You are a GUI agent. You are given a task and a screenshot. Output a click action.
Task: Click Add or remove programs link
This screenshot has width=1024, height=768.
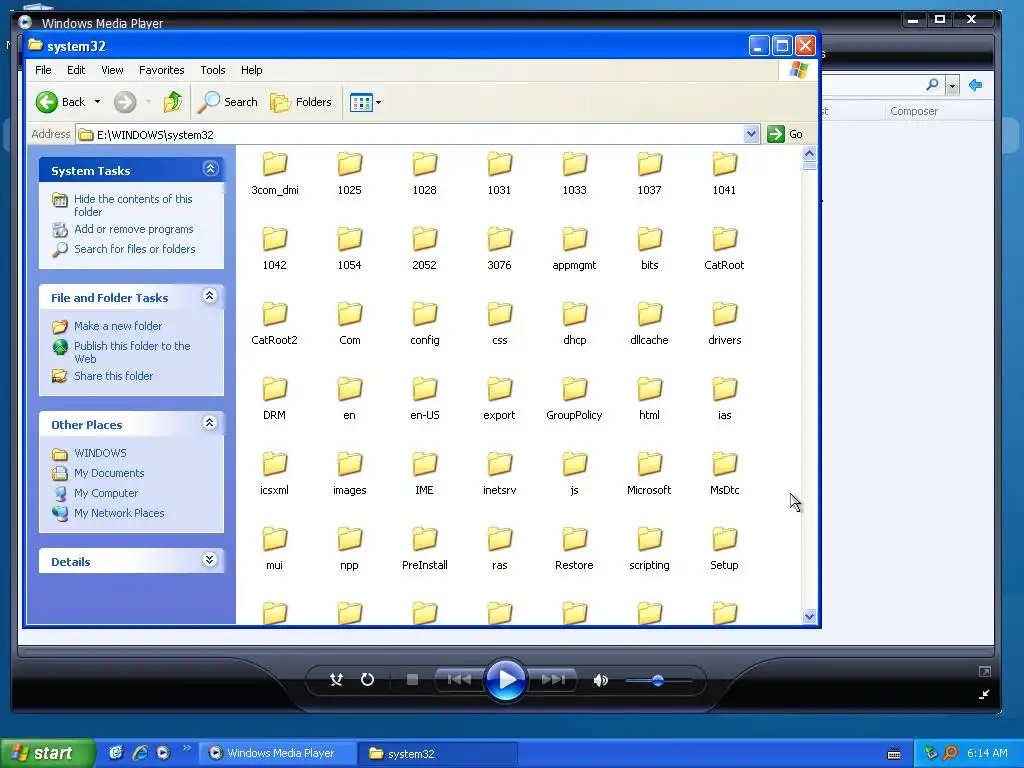133,229
